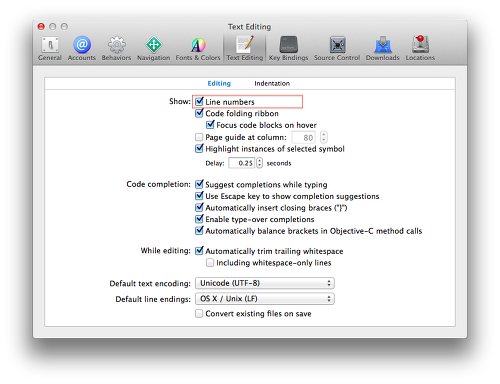Toggle Automatically insert closing braces
The width and height of the screenshot is (500, 384).
point(199,208)
